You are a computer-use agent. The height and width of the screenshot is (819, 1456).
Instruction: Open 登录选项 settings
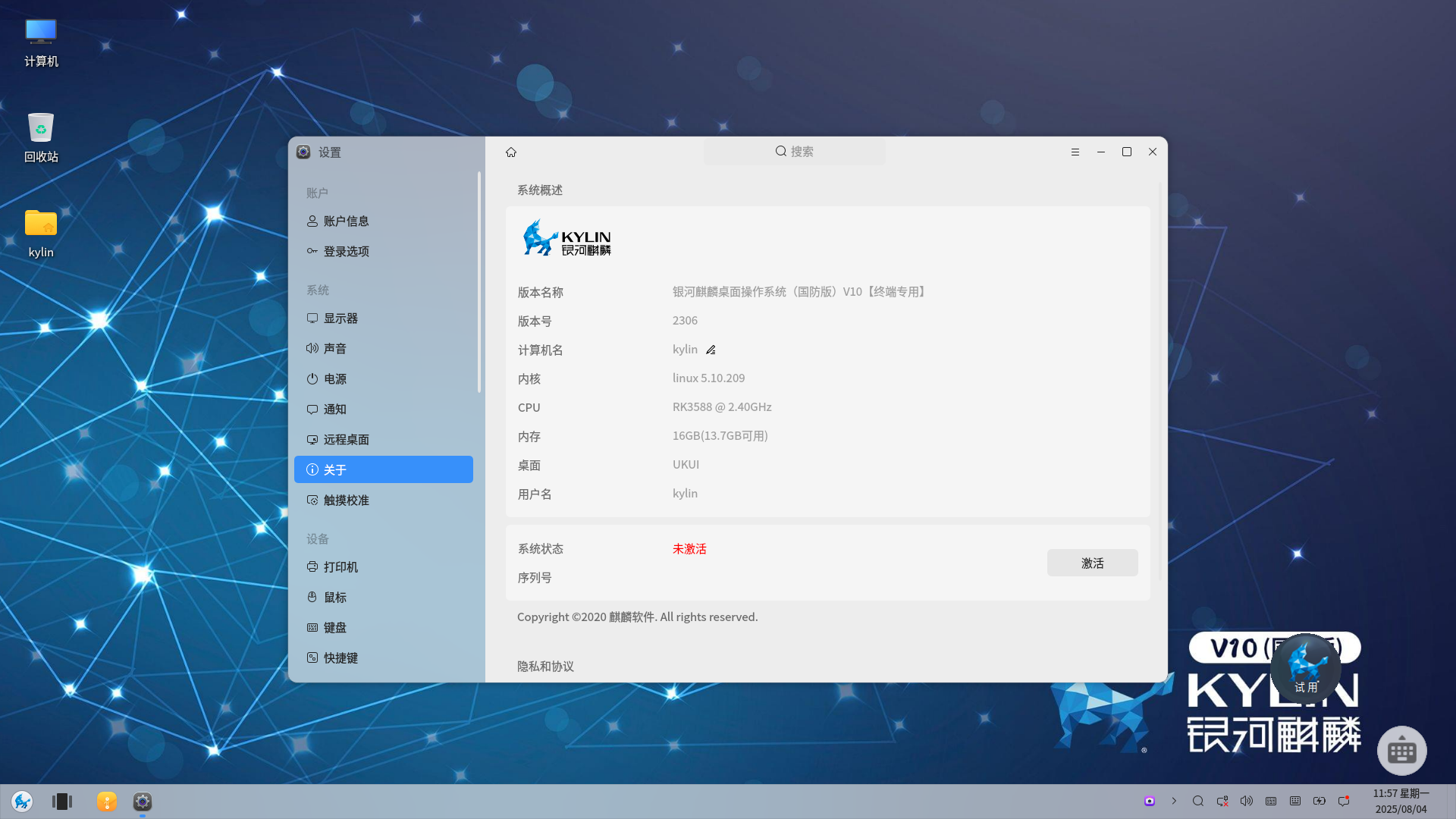(384, 251)
